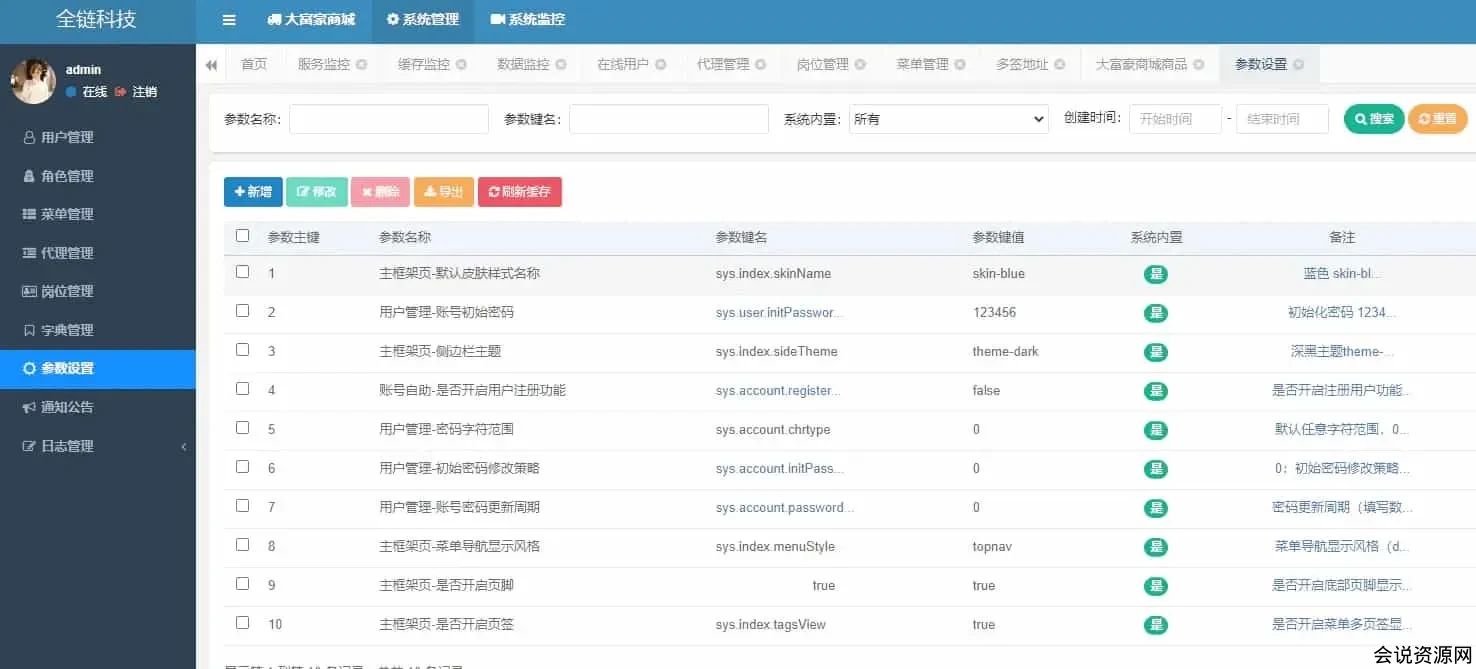Switch to the 服务监控 tab
This screenshot has width=1476, height=669.
pos(324,64)
